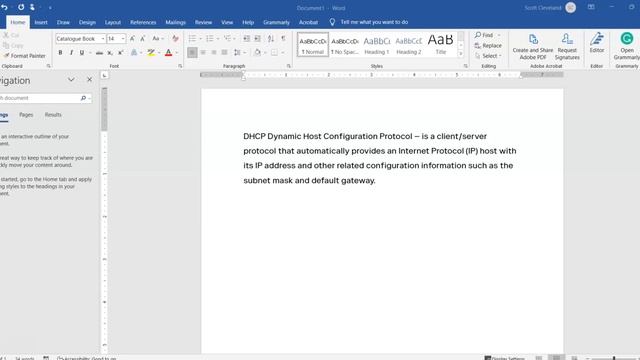
Task: Toggle Show paragraph marks
Action: click(283, 38)
